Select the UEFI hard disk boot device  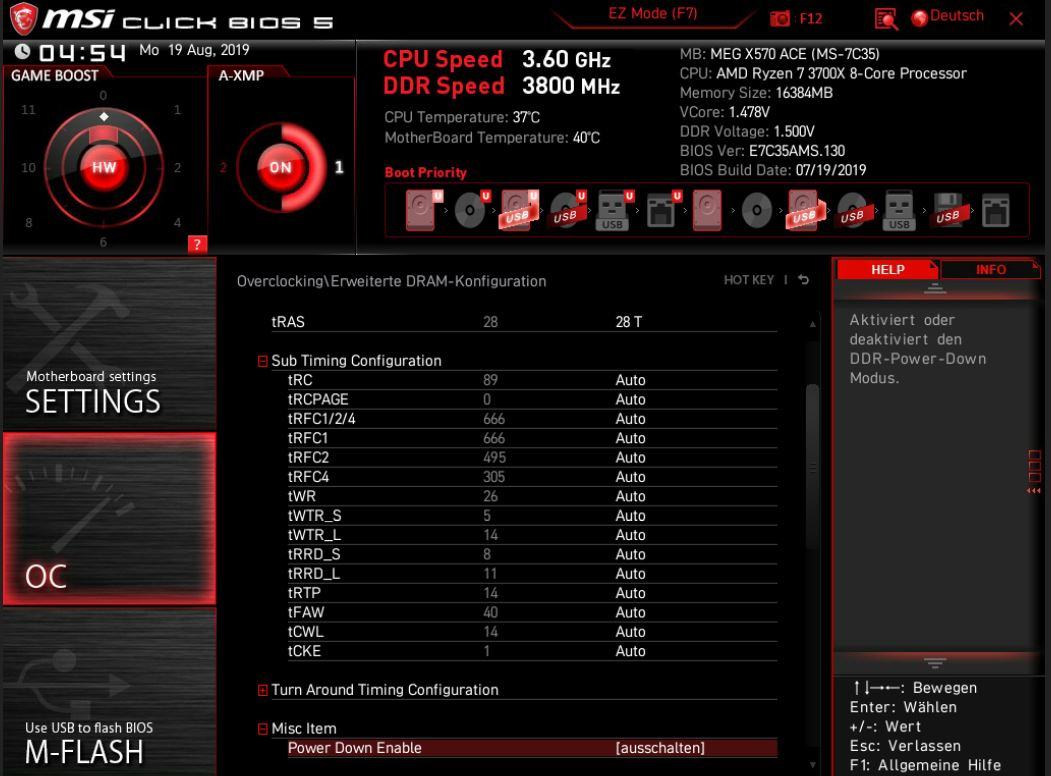[423, 210]
